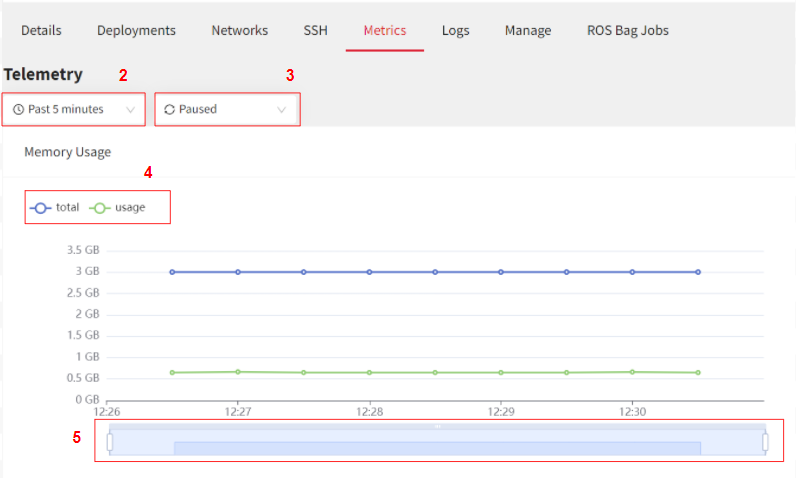Click the Memory Usage panel title

coord(68,152)
